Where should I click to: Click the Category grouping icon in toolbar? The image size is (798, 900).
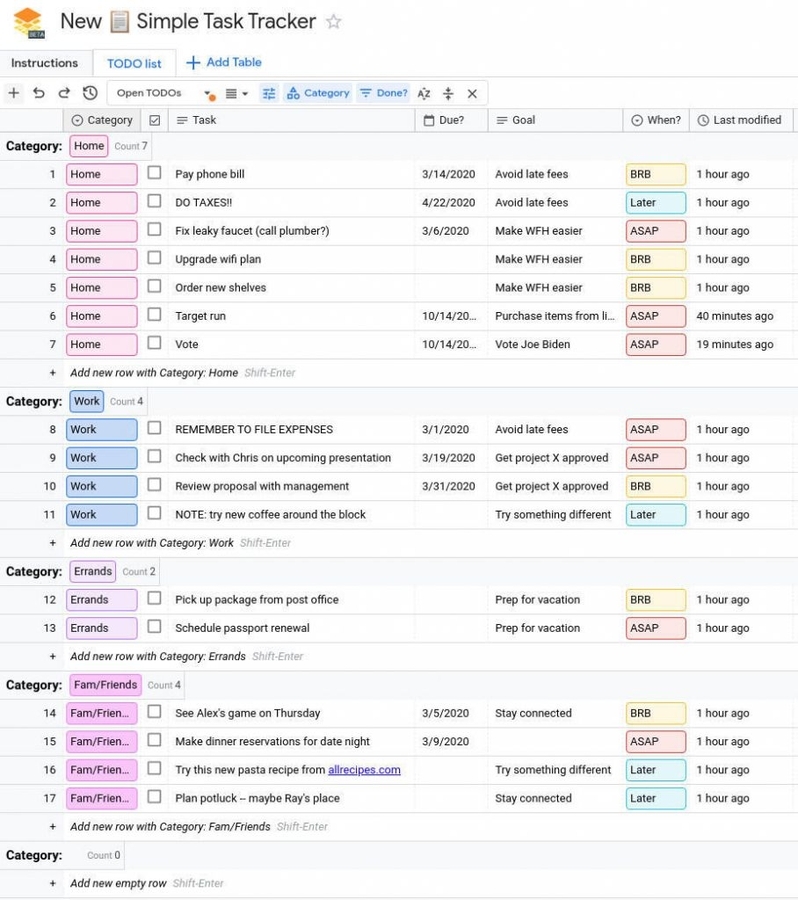pyautogui.click(x=295, y=93)
